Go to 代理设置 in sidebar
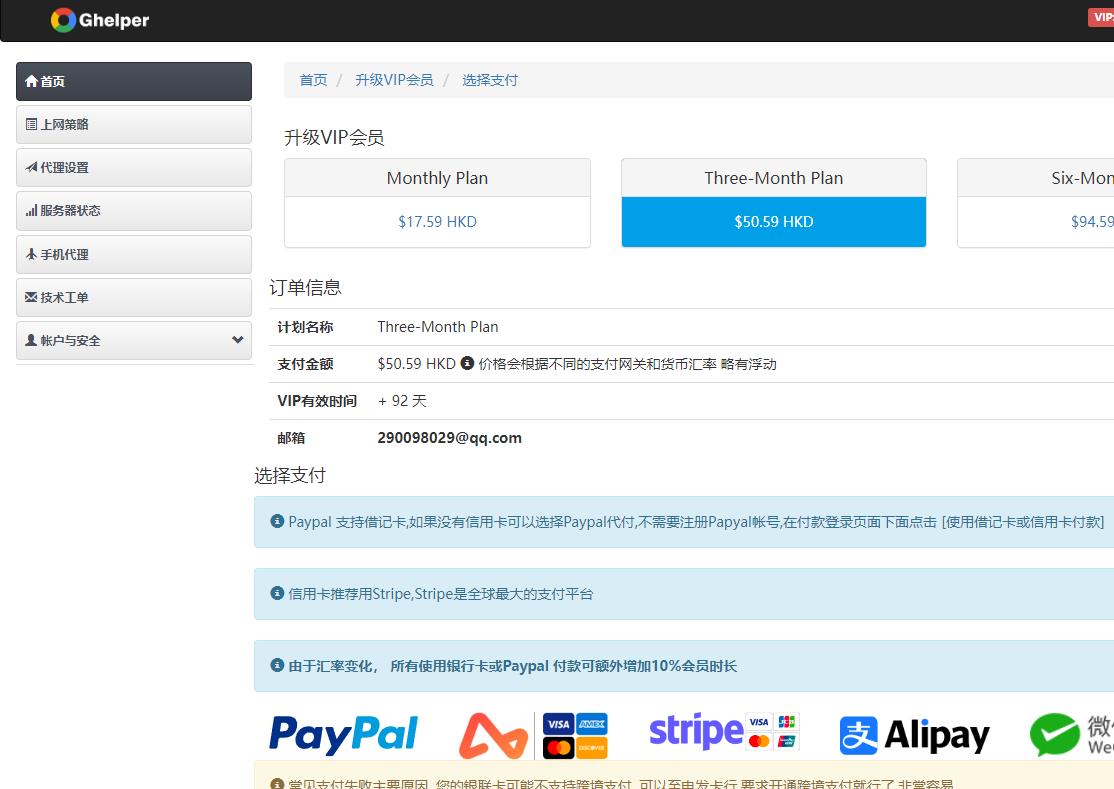 point(134,168)
